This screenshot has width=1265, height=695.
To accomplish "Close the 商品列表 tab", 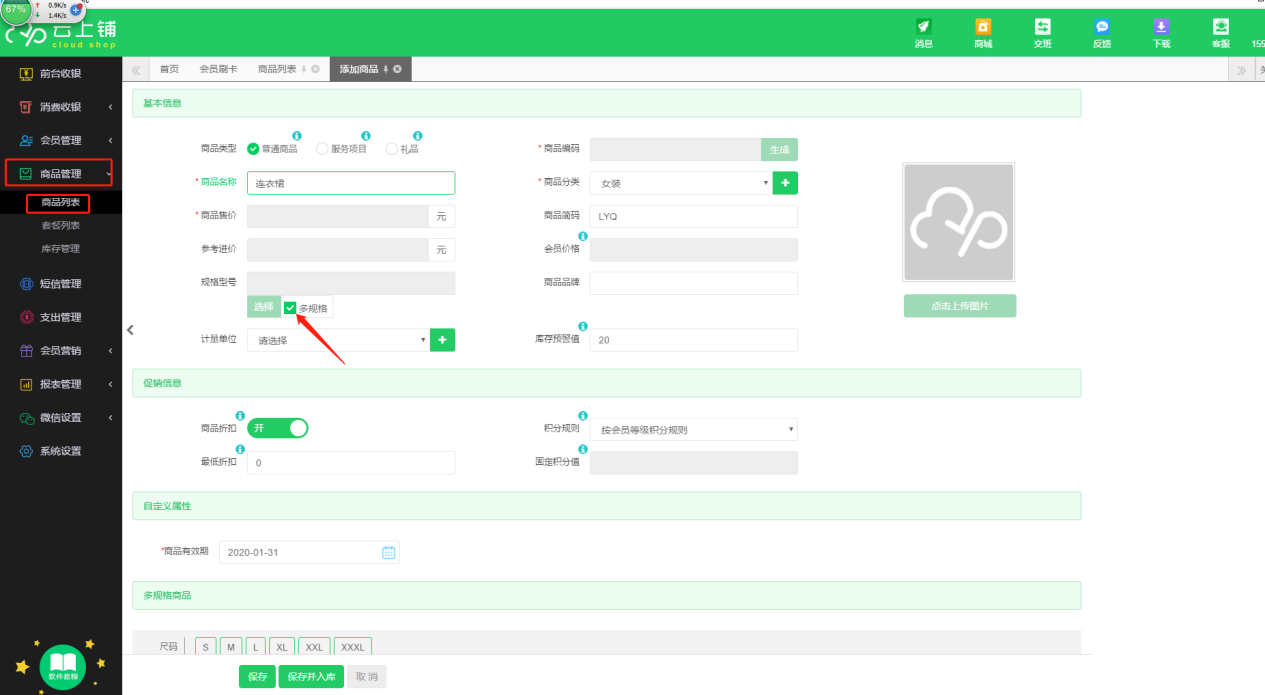I will tap(315, 69).
